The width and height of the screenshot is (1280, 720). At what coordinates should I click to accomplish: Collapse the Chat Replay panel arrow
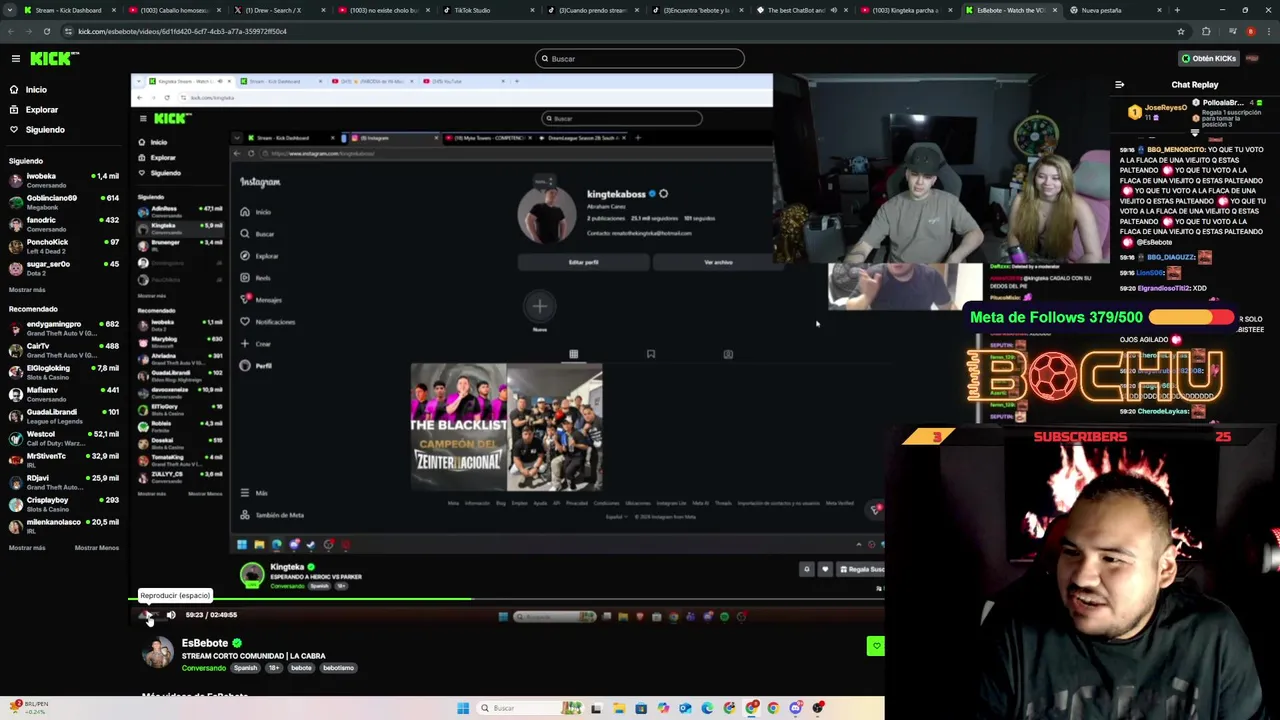coord(1119,85)
